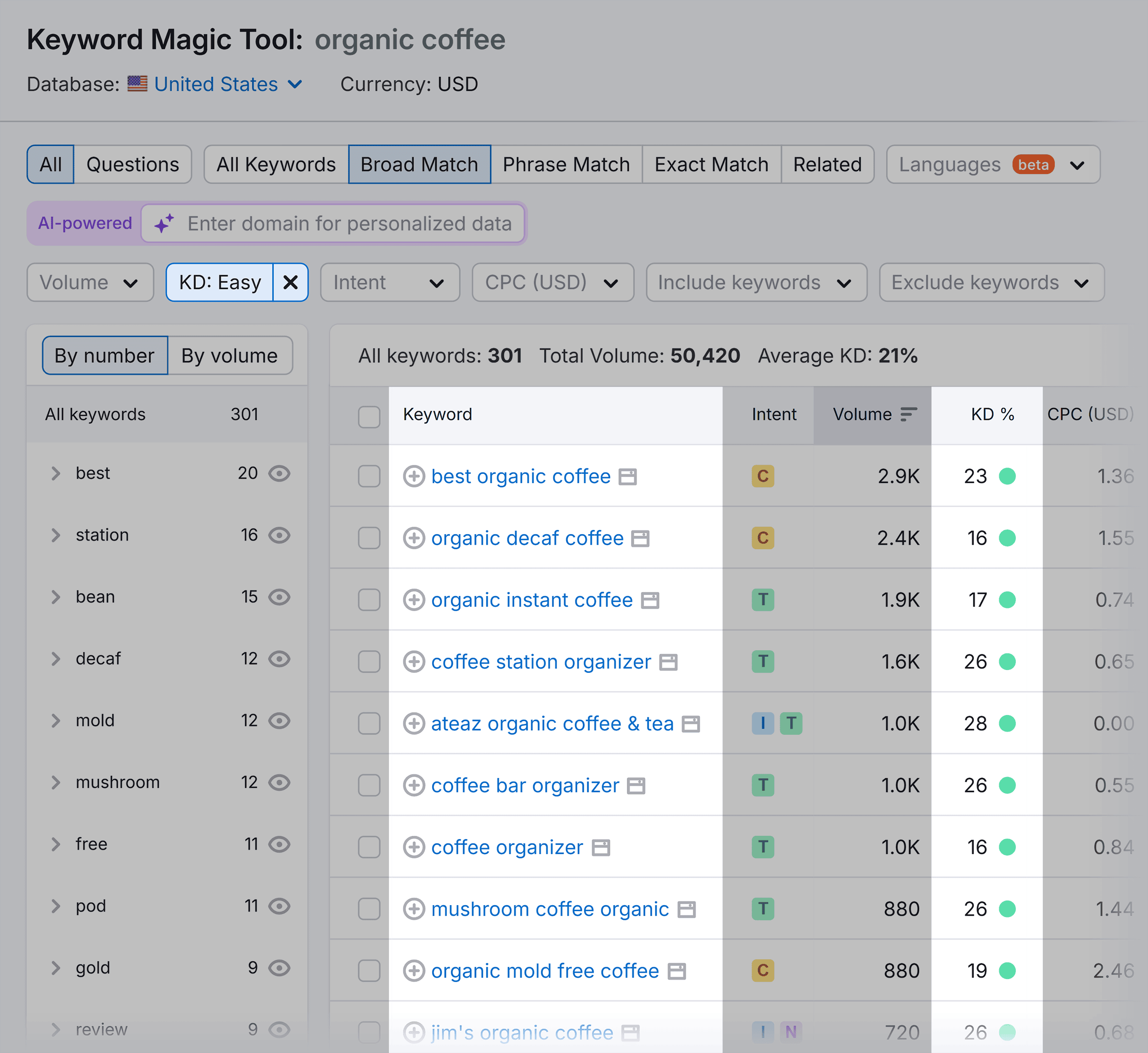Click plus icon beside organic mold free coffee
1148x1053 pixels.
click(414, 970)
